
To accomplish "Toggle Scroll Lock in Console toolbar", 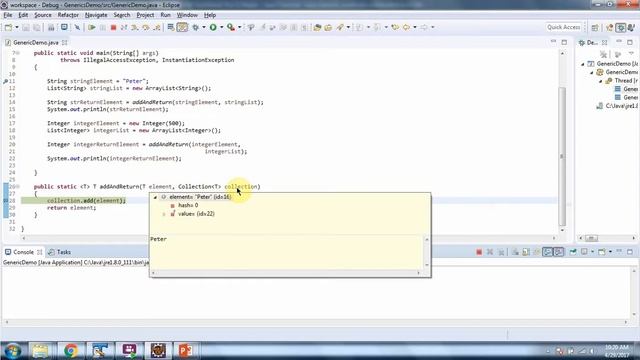I will (526, 252).
